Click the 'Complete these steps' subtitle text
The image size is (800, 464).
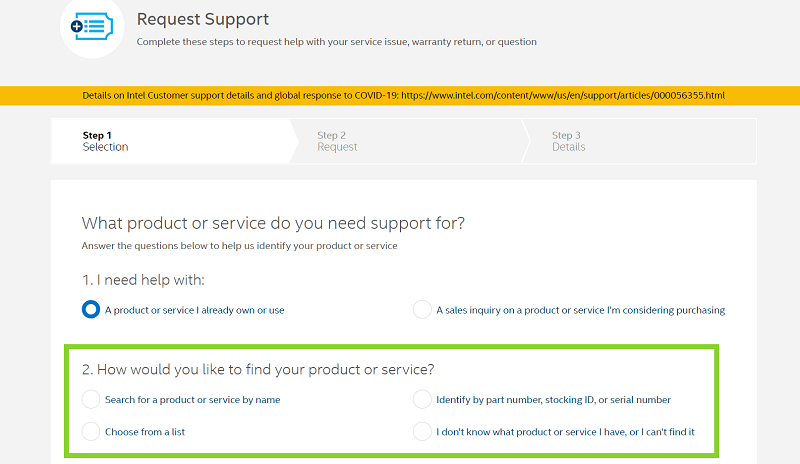coord(336,42)
